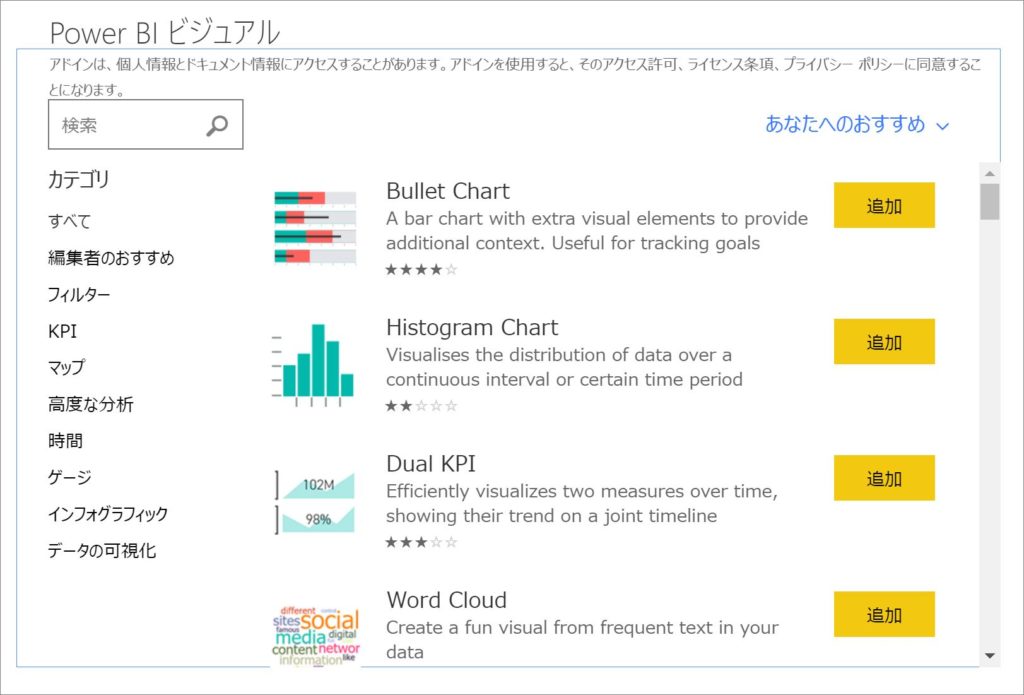Screen dimensions: 1024x695
Task: Select the すべて category
Action: [69, 221]
